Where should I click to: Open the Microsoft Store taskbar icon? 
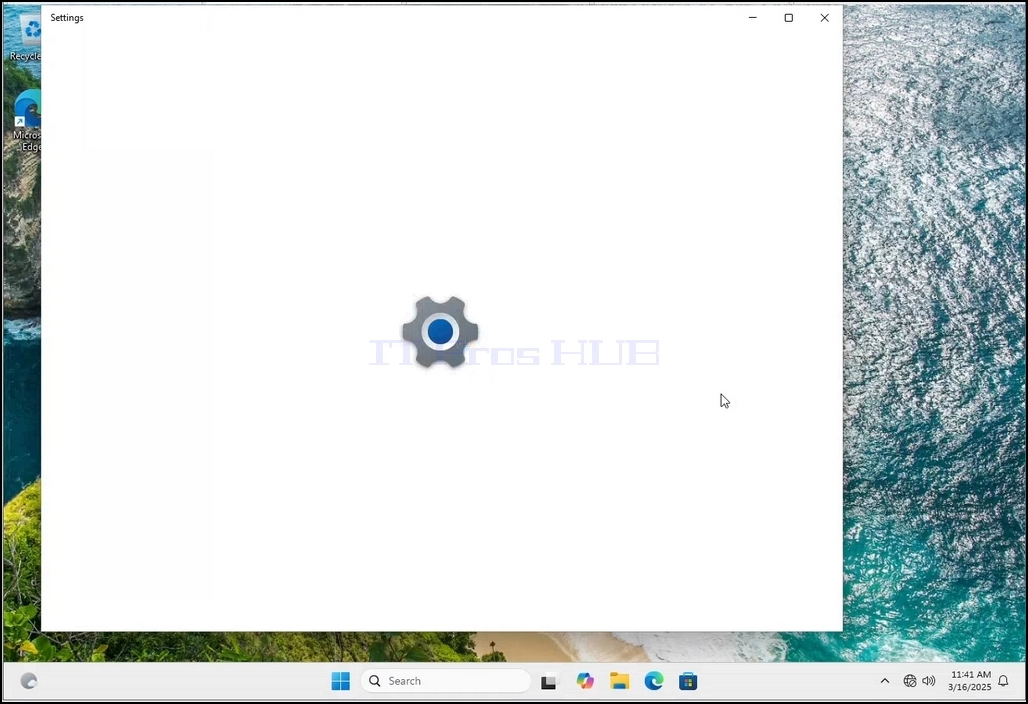click(688, 681)
